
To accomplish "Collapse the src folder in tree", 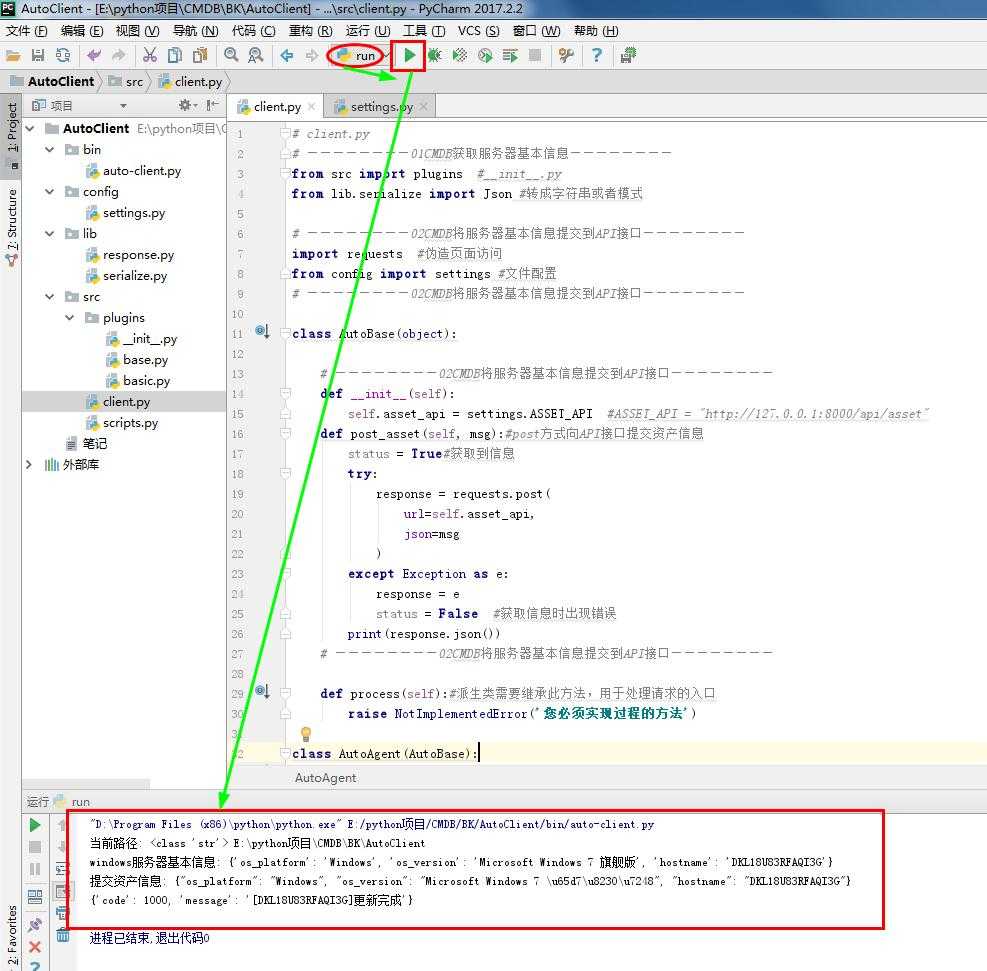I will click(x=50, y=297).
